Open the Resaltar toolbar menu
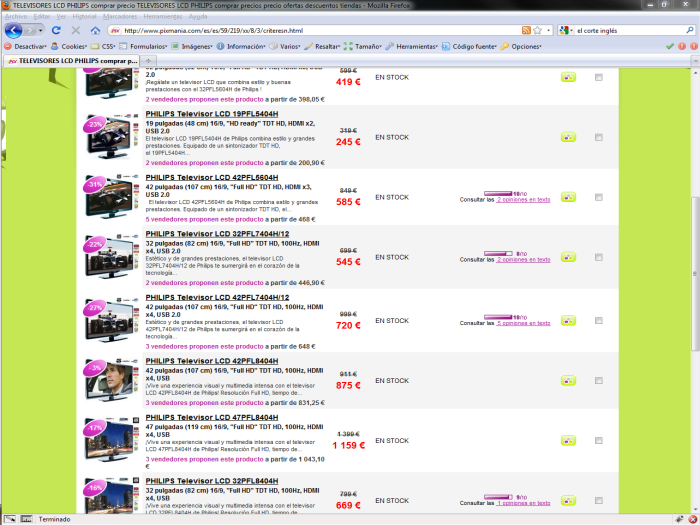Viewport: 700px width, 525px height. tap(322, 46)
